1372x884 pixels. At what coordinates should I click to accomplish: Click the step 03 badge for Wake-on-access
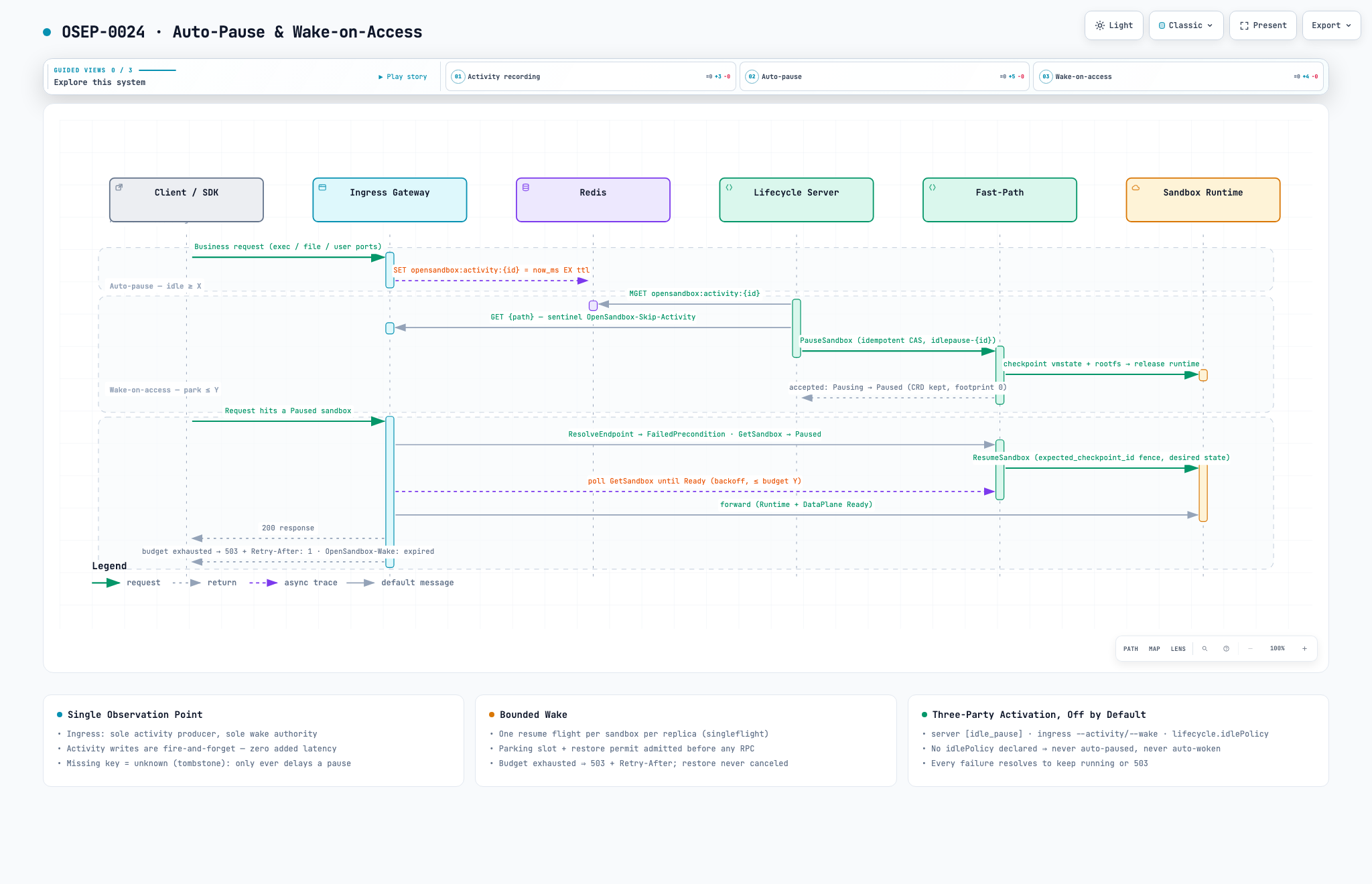click(1046, 76)
